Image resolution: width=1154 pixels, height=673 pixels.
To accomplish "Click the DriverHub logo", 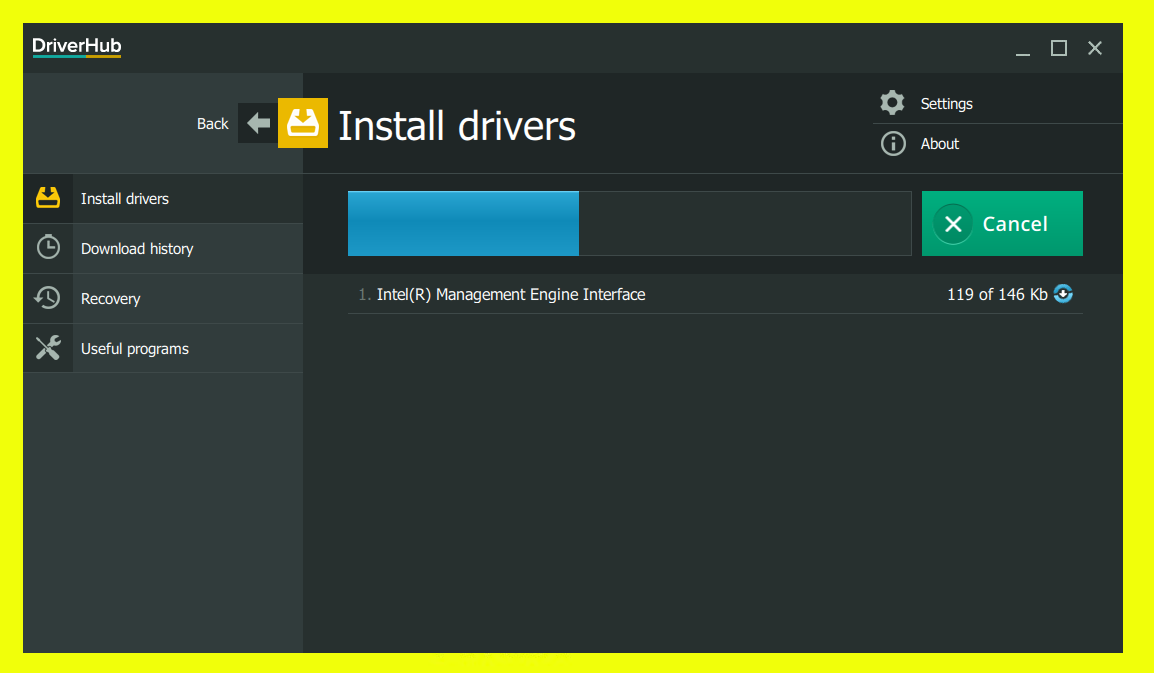I will click(x=76, y=46).
